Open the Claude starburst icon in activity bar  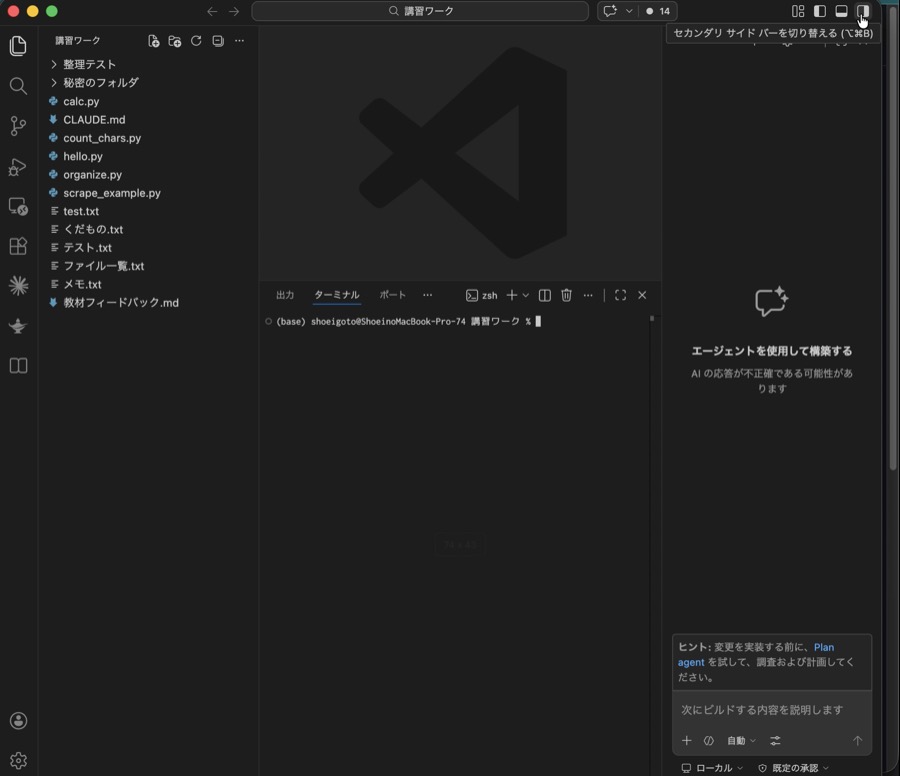point(18,285)
